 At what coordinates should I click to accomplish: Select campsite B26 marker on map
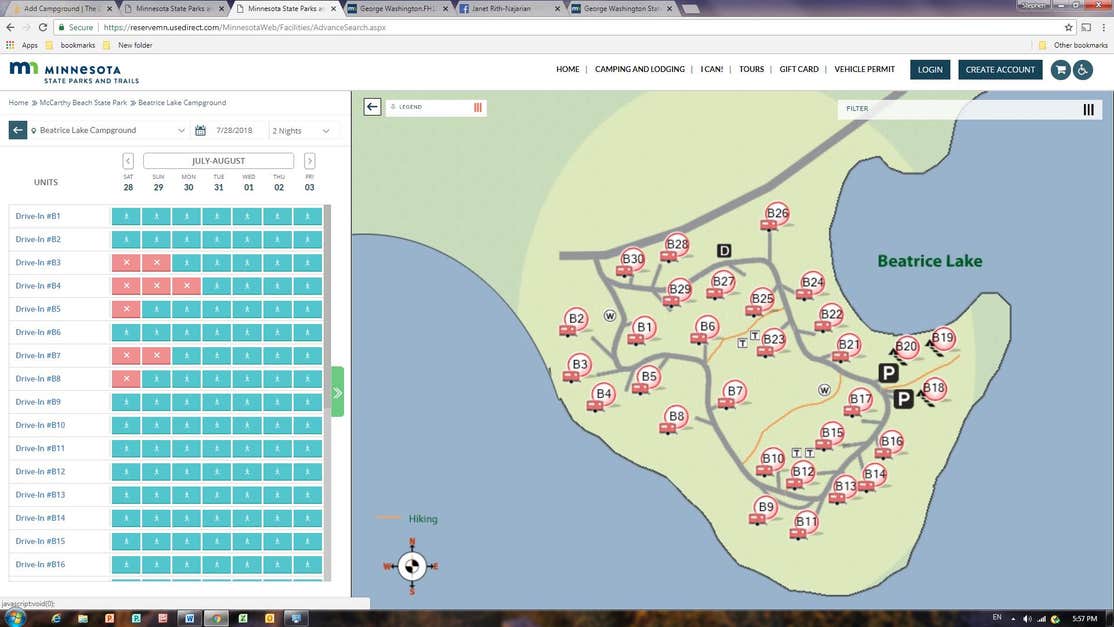(x=777, y=213)
